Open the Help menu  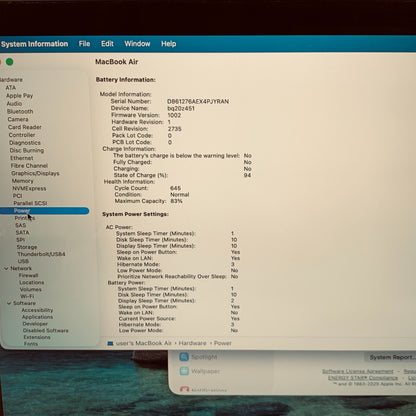[x=169, y=44]
